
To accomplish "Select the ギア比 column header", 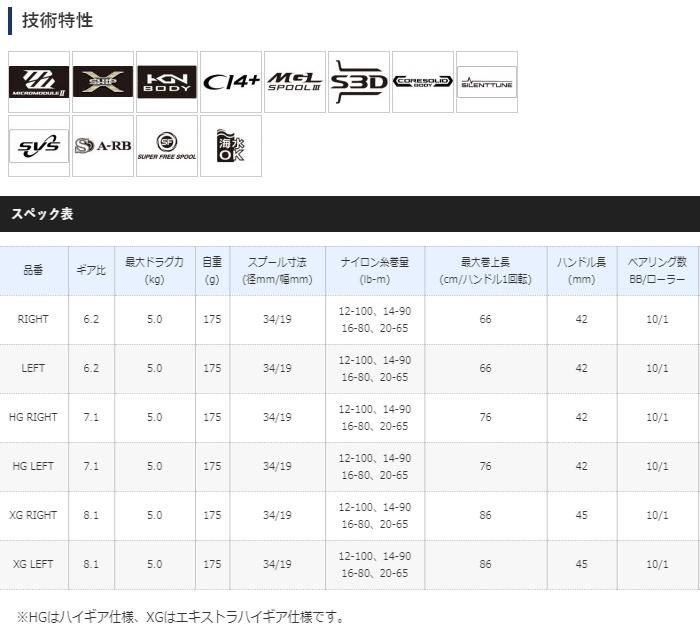I will click(x=91, y=271).
